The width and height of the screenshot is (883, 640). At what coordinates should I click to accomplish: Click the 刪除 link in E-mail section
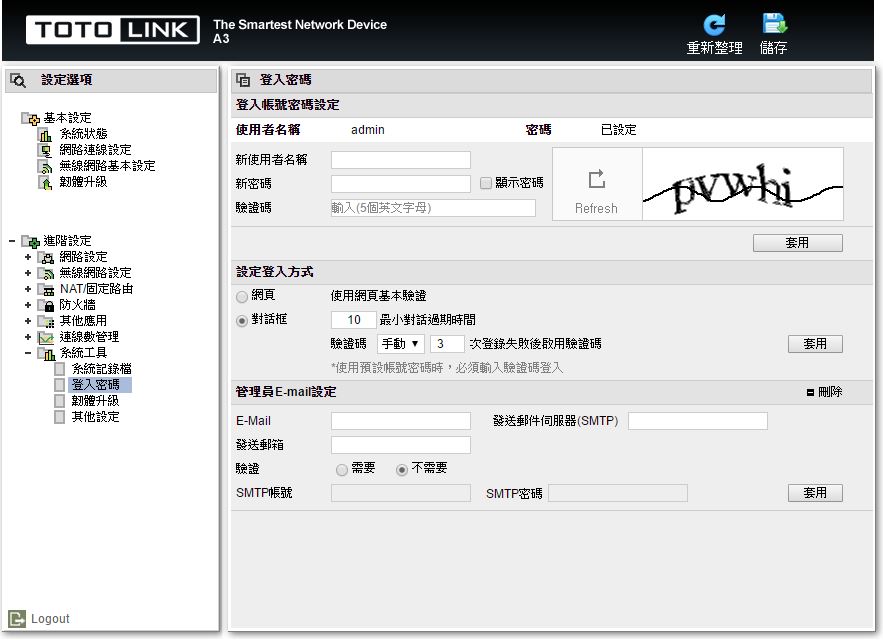tap(830, 392)
